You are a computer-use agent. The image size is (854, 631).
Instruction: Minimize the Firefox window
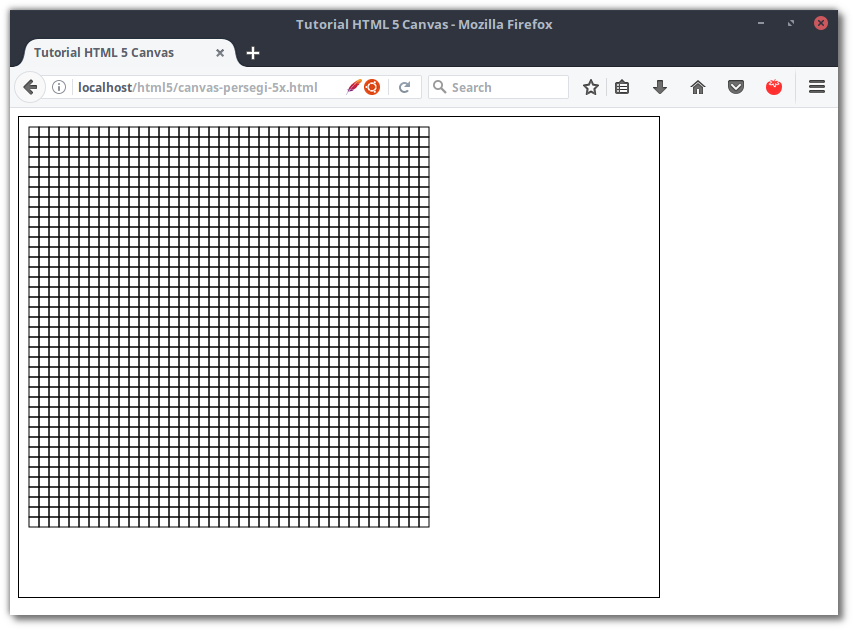(761, 23)
